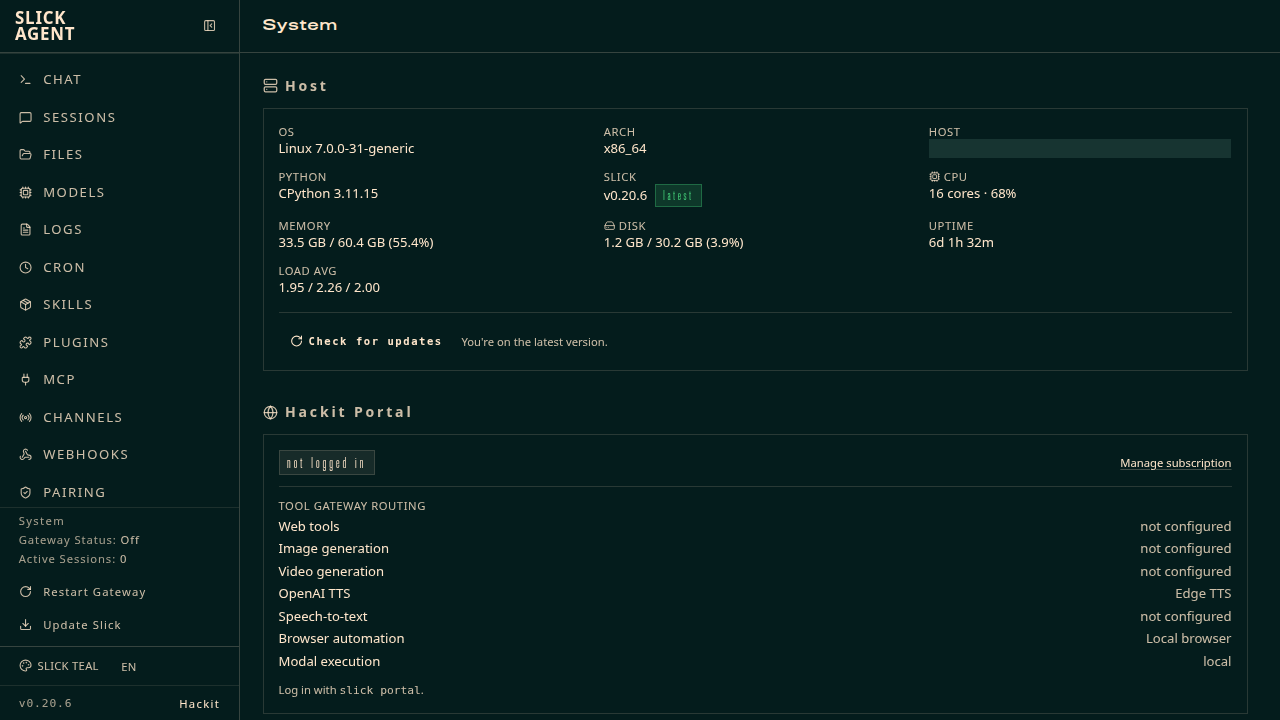Open the Models section

coord(120,192)
